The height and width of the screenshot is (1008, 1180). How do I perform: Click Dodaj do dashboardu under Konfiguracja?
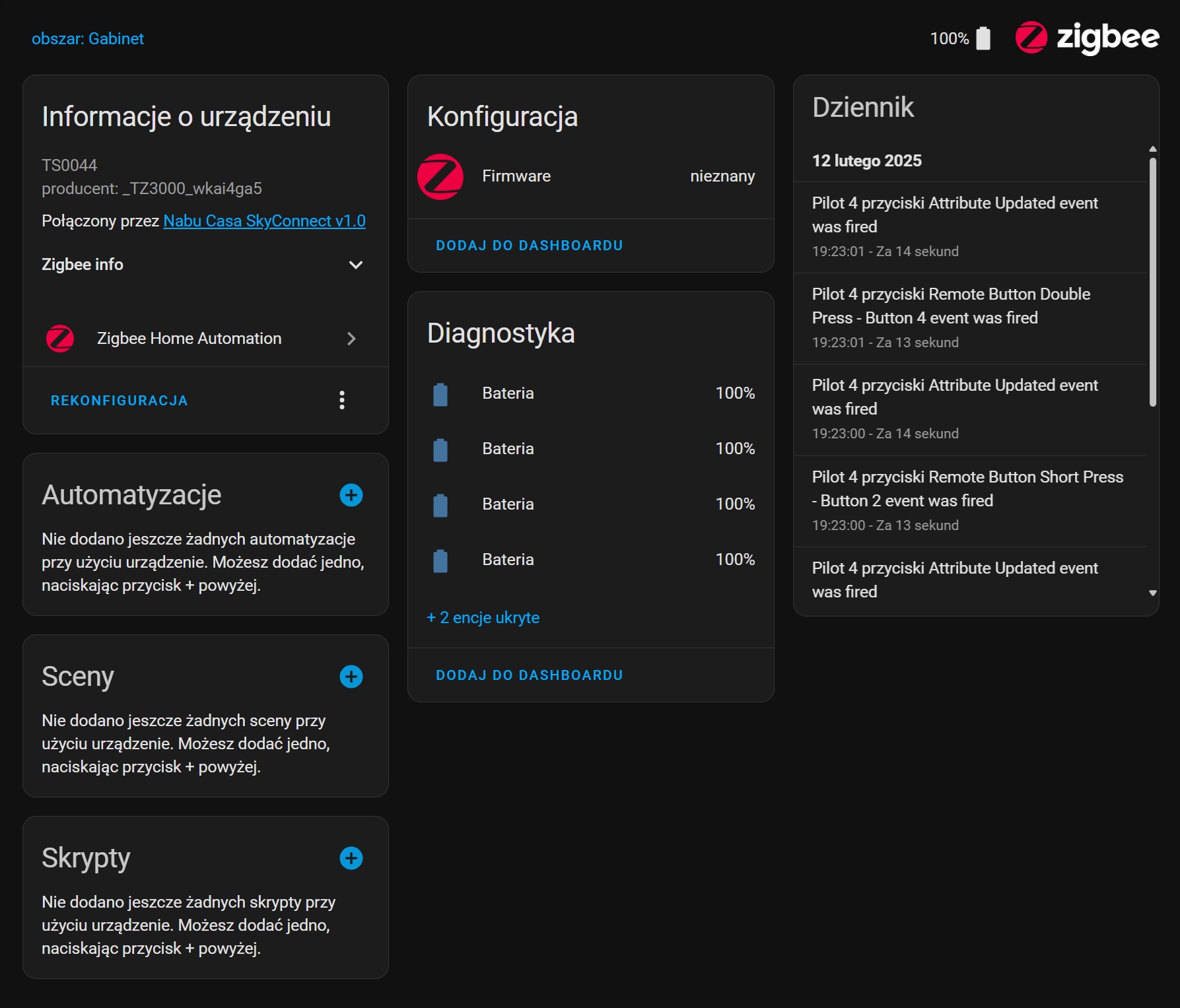[529, 246]
